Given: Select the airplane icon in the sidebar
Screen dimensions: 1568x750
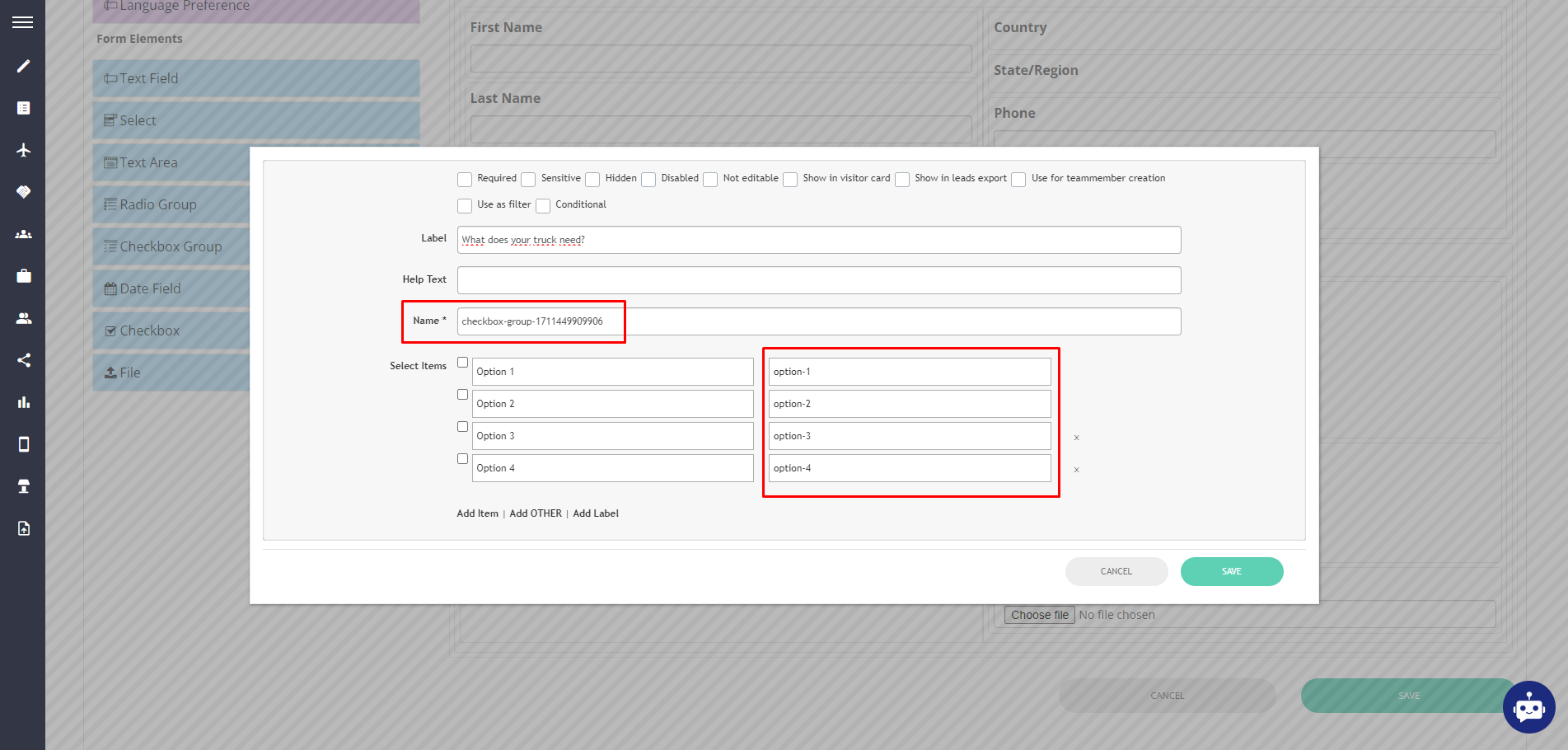Looking at the screenshot, I should coord(22,150).
